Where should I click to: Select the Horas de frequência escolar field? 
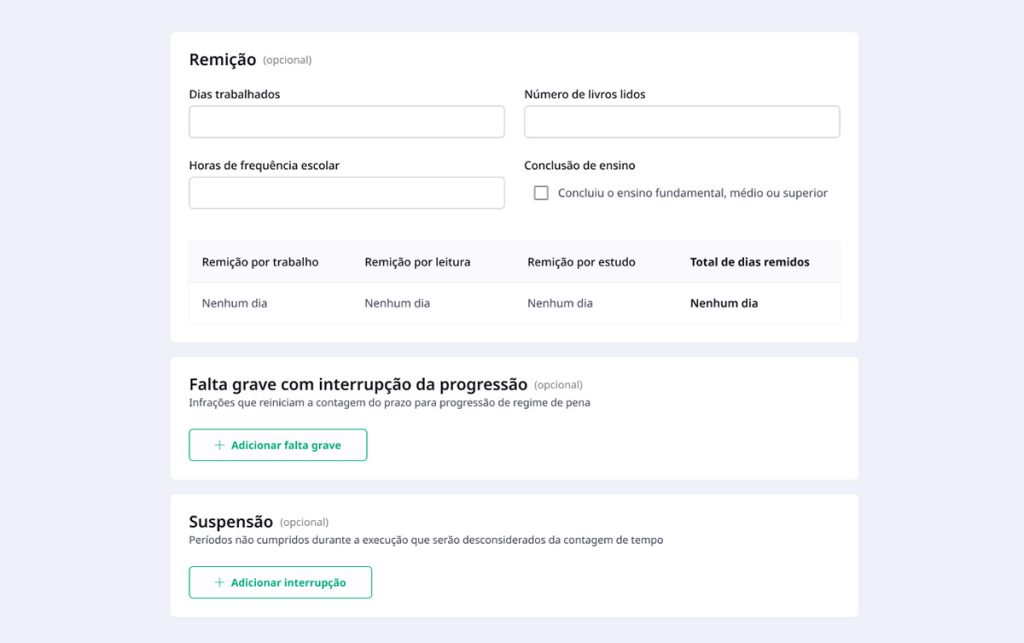346,193
